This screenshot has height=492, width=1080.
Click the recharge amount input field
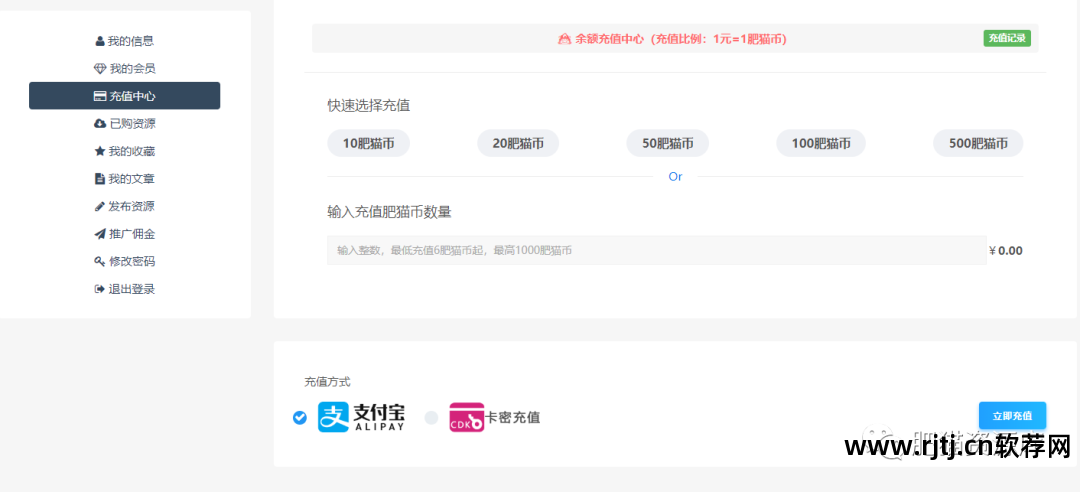point(656,250)
